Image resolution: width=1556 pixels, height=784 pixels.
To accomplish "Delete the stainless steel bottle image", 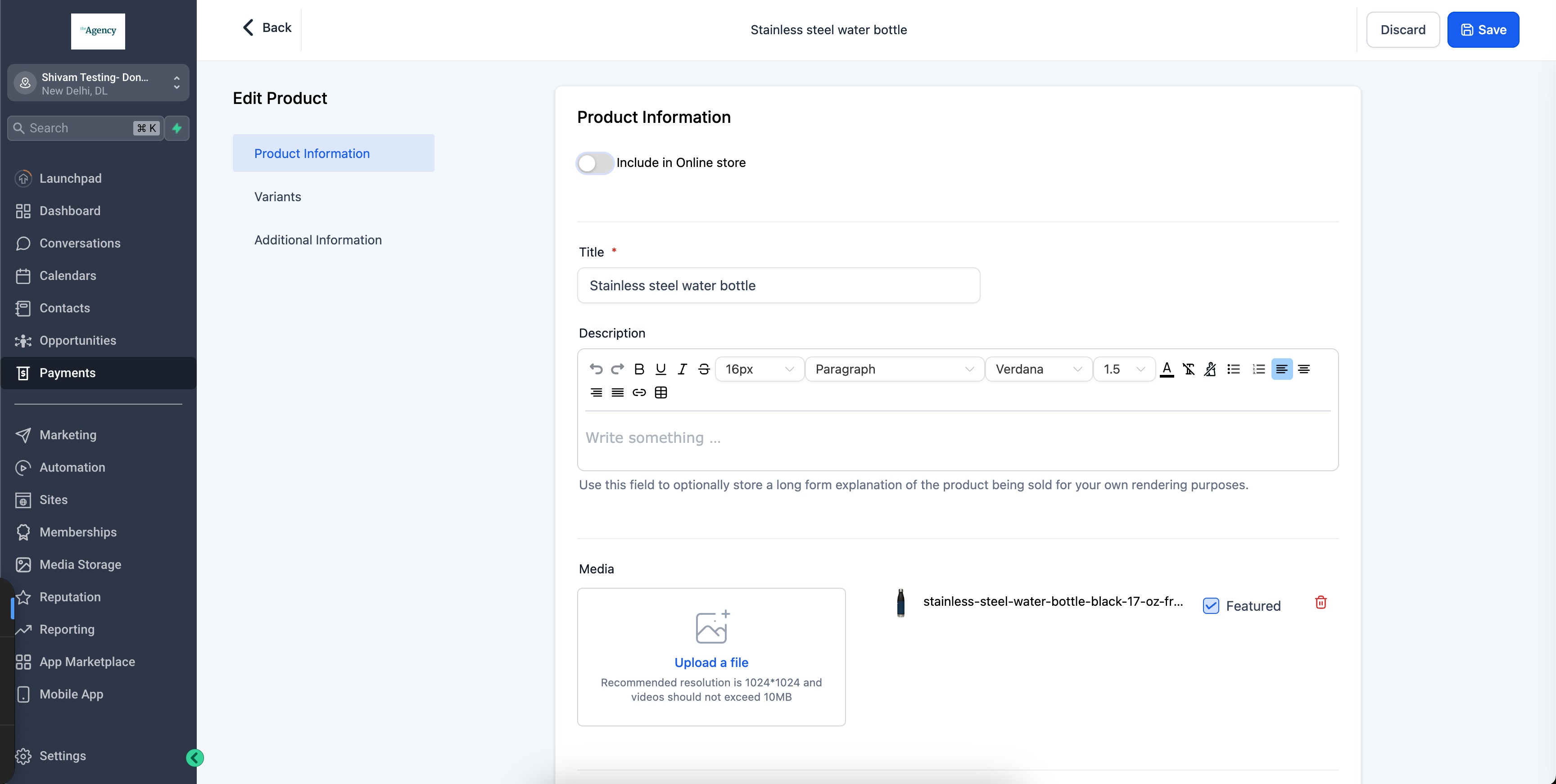I will pos(1321,602).
